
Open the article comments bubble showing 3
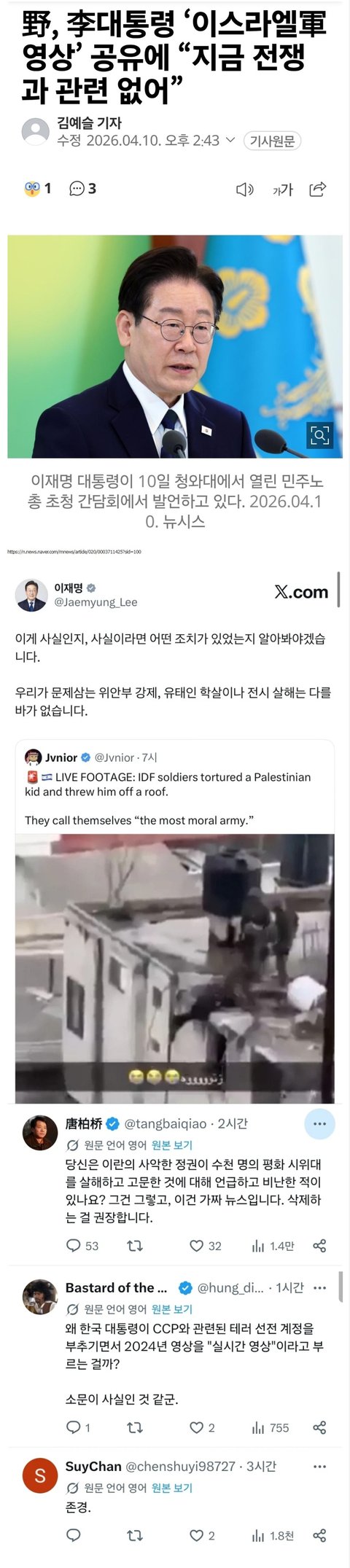pyautogui.click(x=82, y=189)
